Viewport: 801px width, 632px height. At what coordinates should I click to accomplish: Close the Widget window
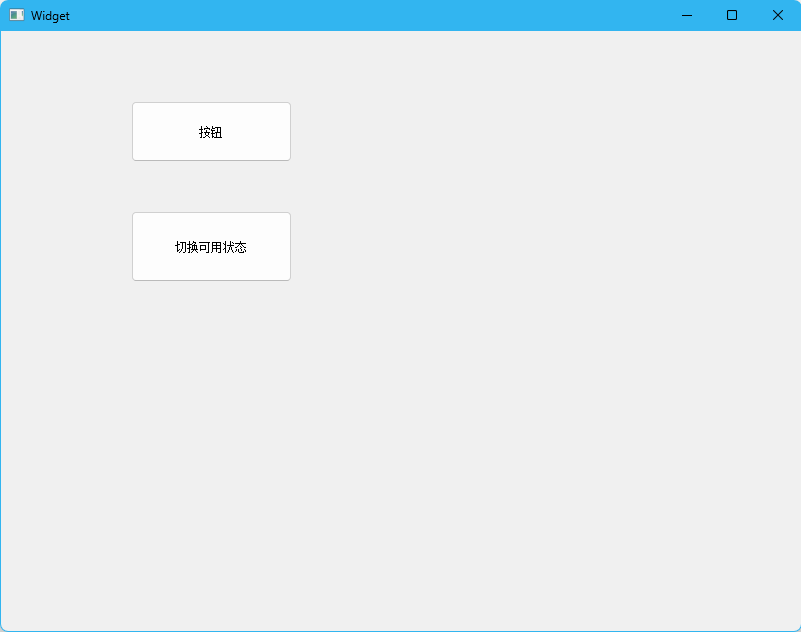778,15
